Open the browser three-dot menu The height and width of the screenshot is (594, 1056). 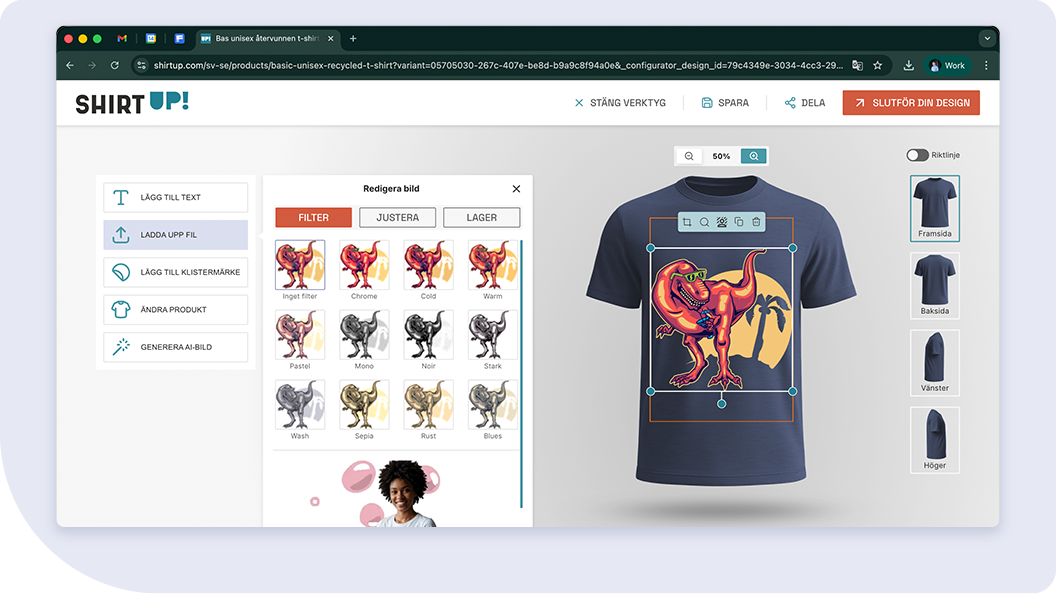click(987, 65)
